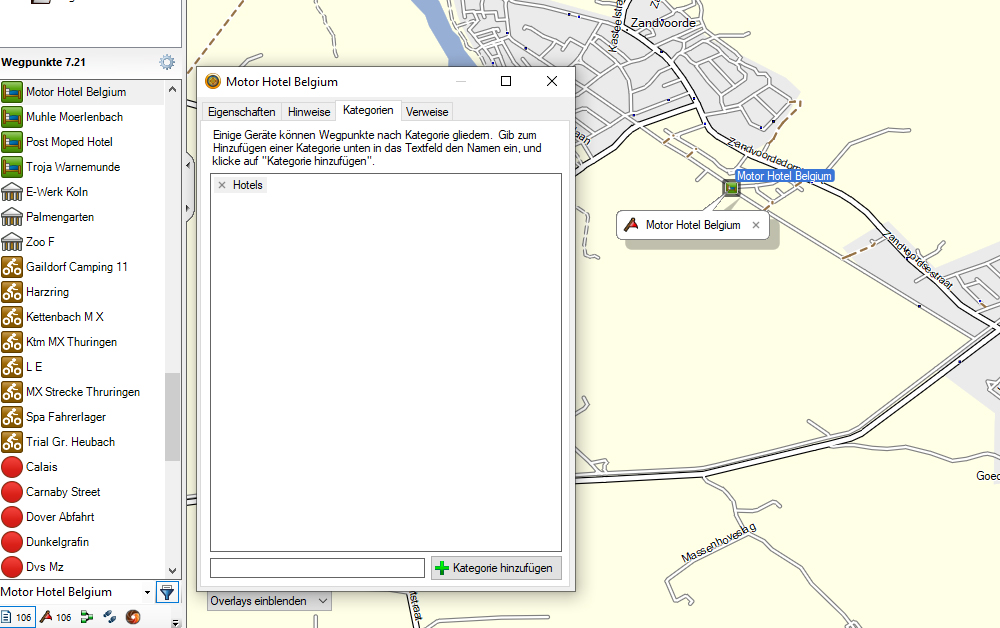Show routes with the green route icon
The height and width of the screenshot is (628, 1000).
click(87, 617)
